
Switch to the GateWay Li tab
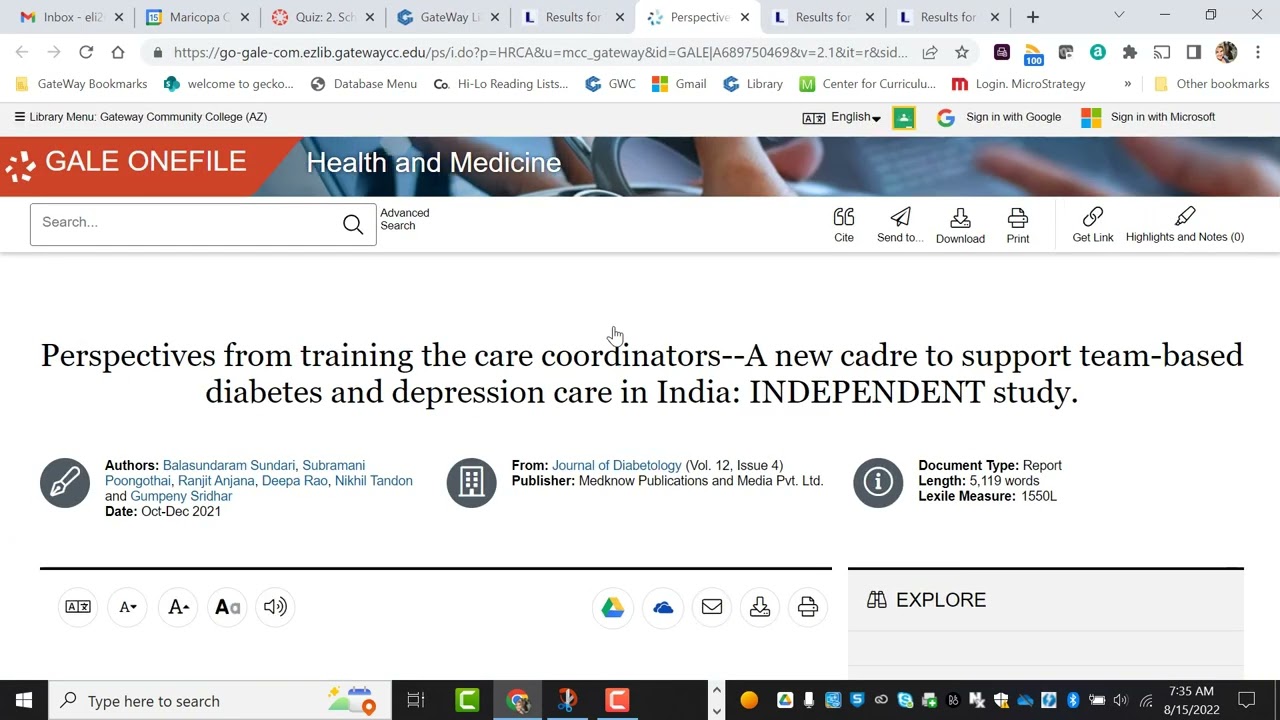coord(448,17)
